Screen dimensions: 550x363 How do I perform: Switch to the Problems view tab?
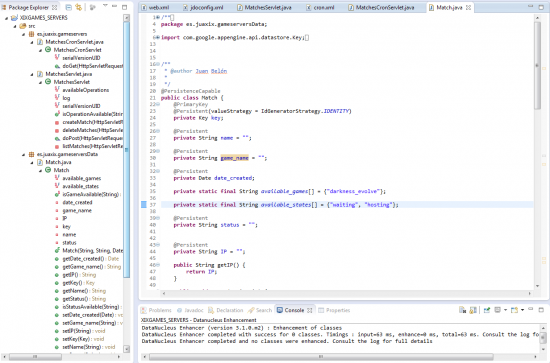(156, 310)
